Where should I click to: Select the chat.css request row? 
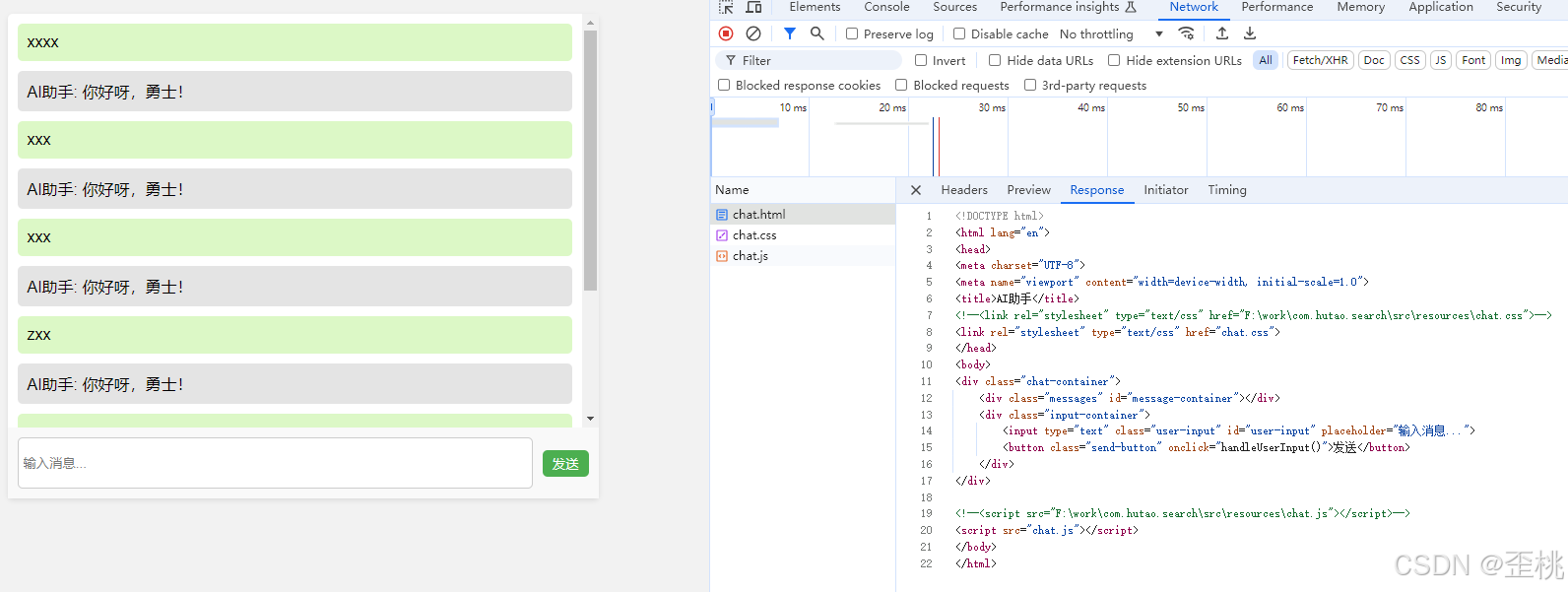coord(803,235)
